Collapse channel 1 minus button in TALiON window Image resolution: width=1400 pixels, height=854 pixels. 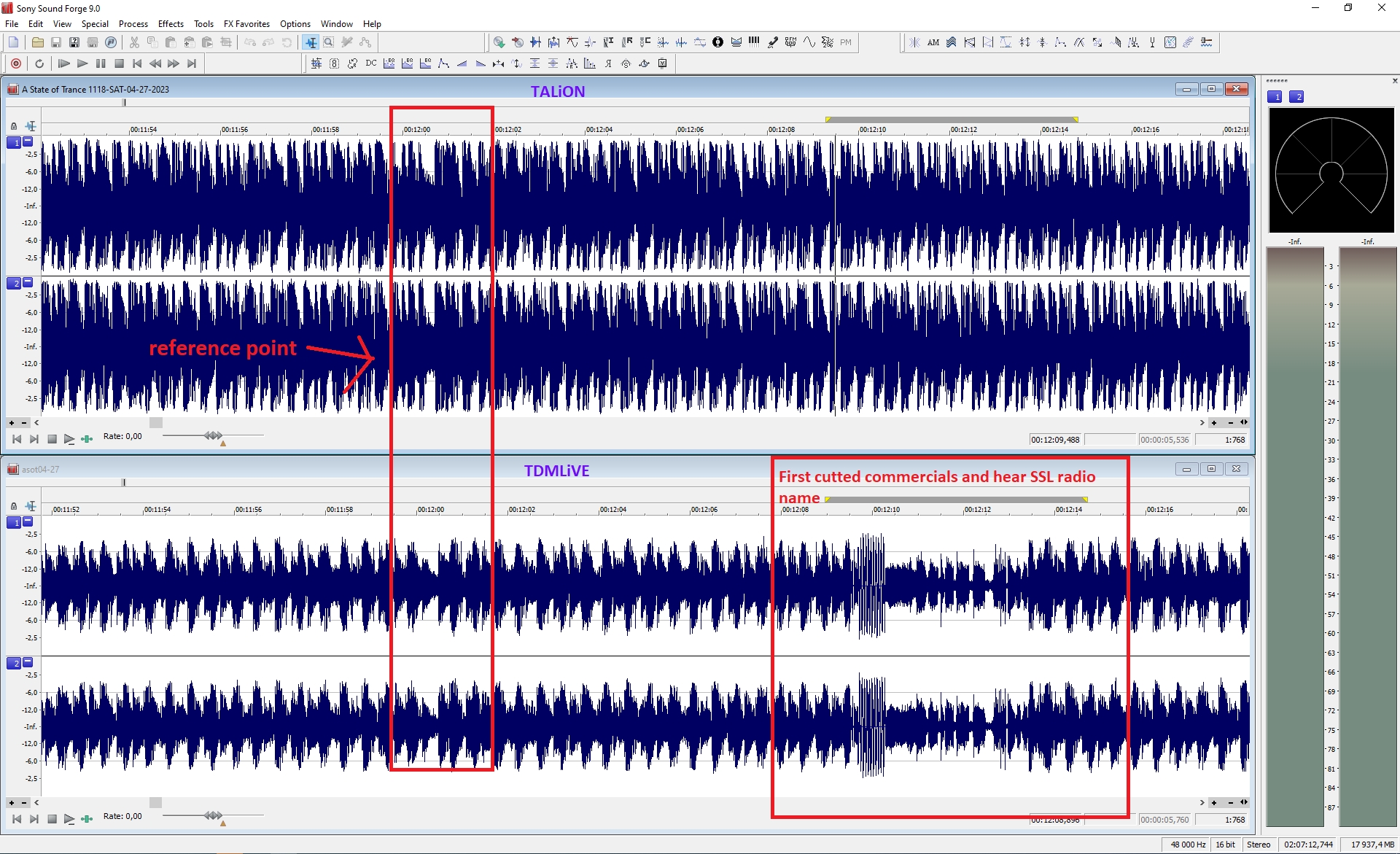point(28,141)
